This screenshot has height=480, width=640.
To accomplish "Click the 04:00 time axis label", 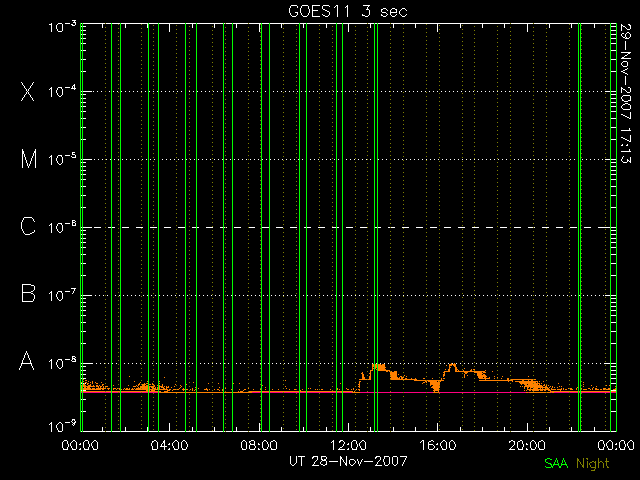I will (169, 445).
